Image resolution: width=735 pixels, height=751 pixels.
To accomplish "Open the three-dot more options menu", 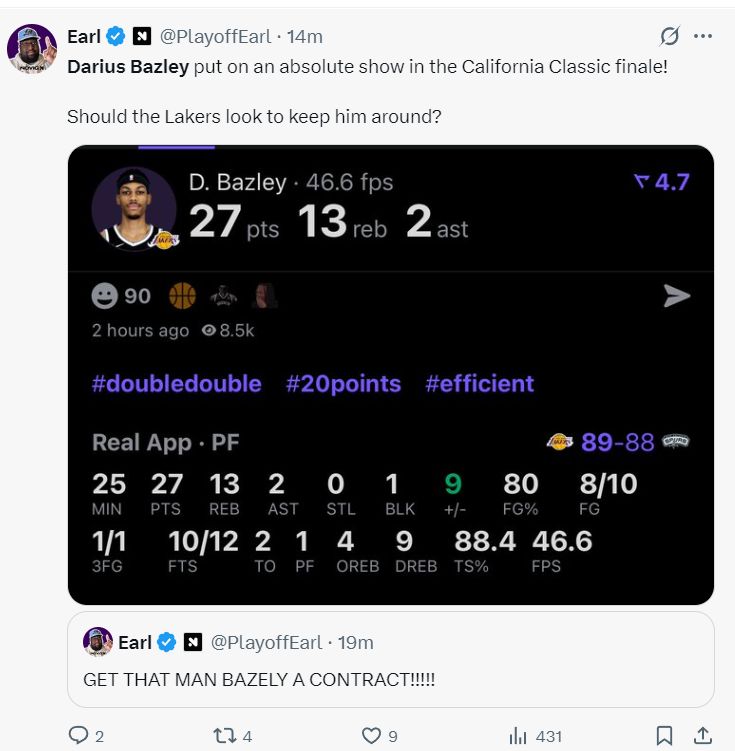I will click(x=703, y=36).
